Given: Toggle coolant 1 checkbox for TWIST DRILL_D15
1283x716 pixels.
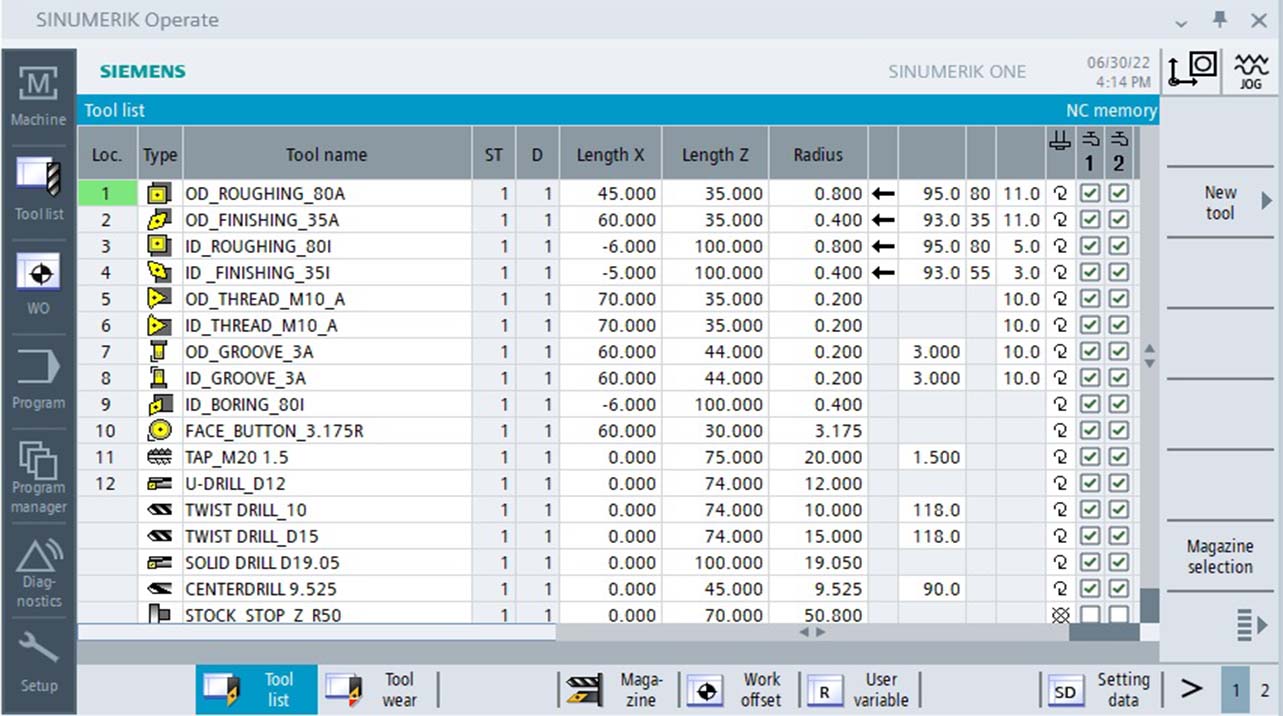Looking at the screenshot, I should click(1090, 536).
